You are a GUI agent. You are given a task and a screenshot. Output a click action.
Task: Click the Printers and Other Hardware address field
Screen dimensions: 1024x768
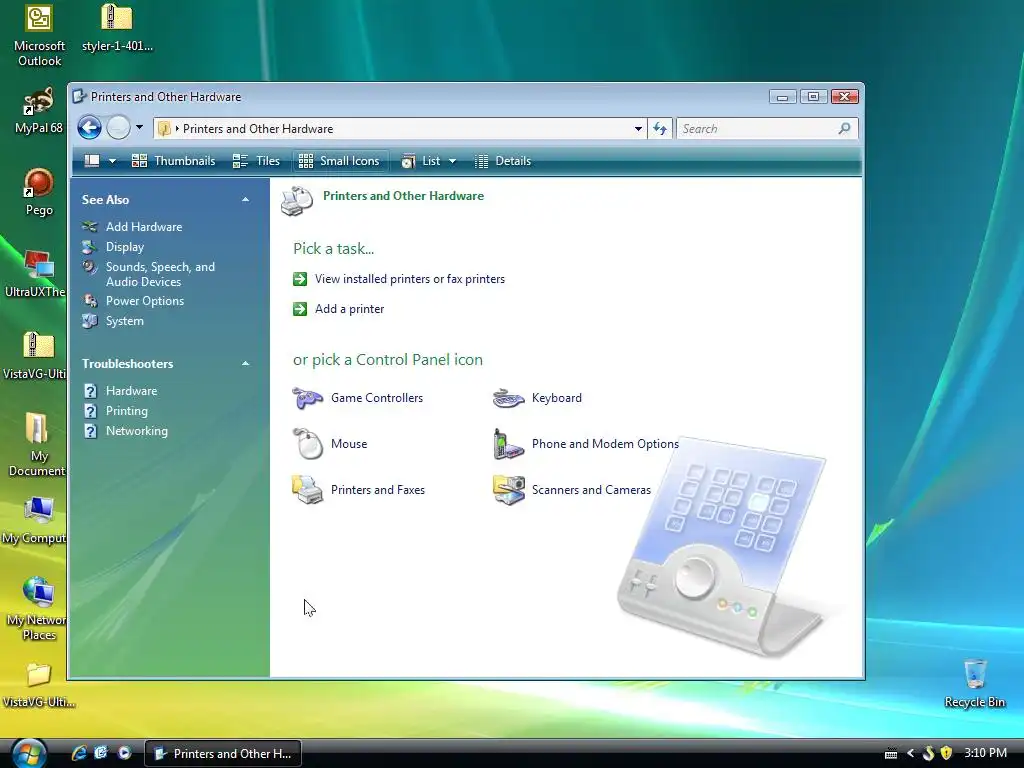pos(400,129)
